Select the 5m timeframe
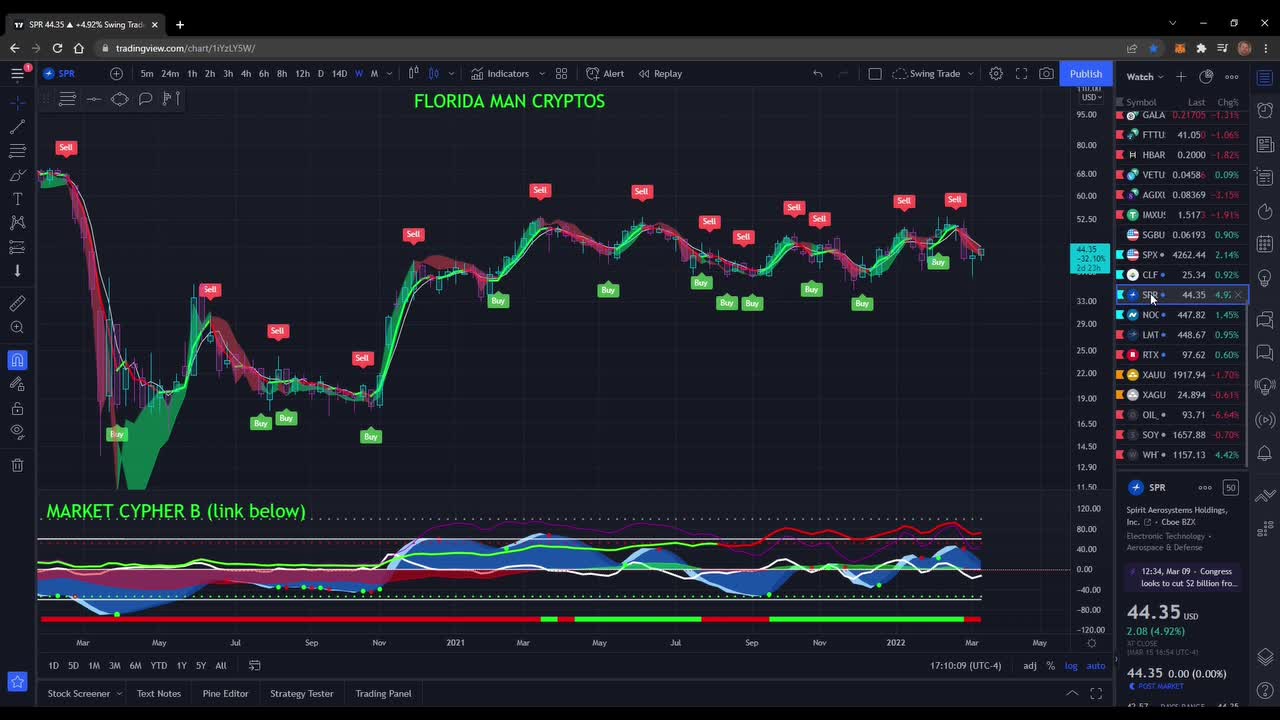The image size is (1280, 720). [147, 73]
